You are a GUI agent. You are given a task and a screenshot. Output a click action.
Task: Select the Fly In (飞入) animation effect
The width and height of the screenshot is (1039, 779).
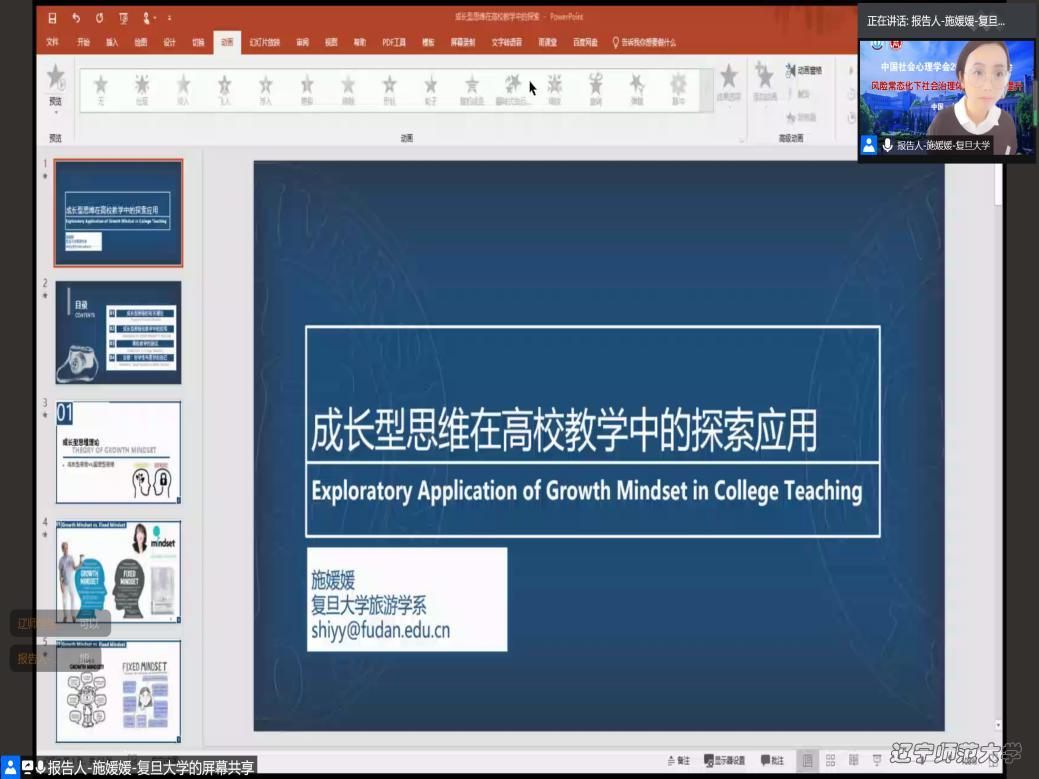point(224,88)
